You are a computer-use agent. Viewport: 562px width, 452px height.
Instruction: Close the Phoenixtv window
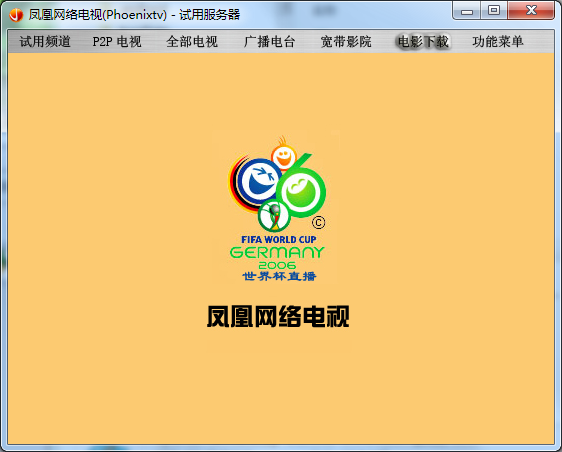click(531, 11)
